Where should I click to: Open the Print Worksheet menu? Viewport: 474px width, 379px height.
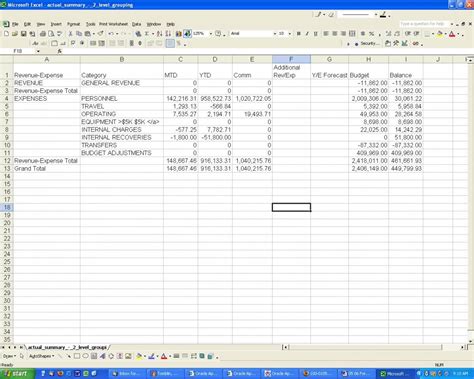pyautogui.click(x=113, y=24)
